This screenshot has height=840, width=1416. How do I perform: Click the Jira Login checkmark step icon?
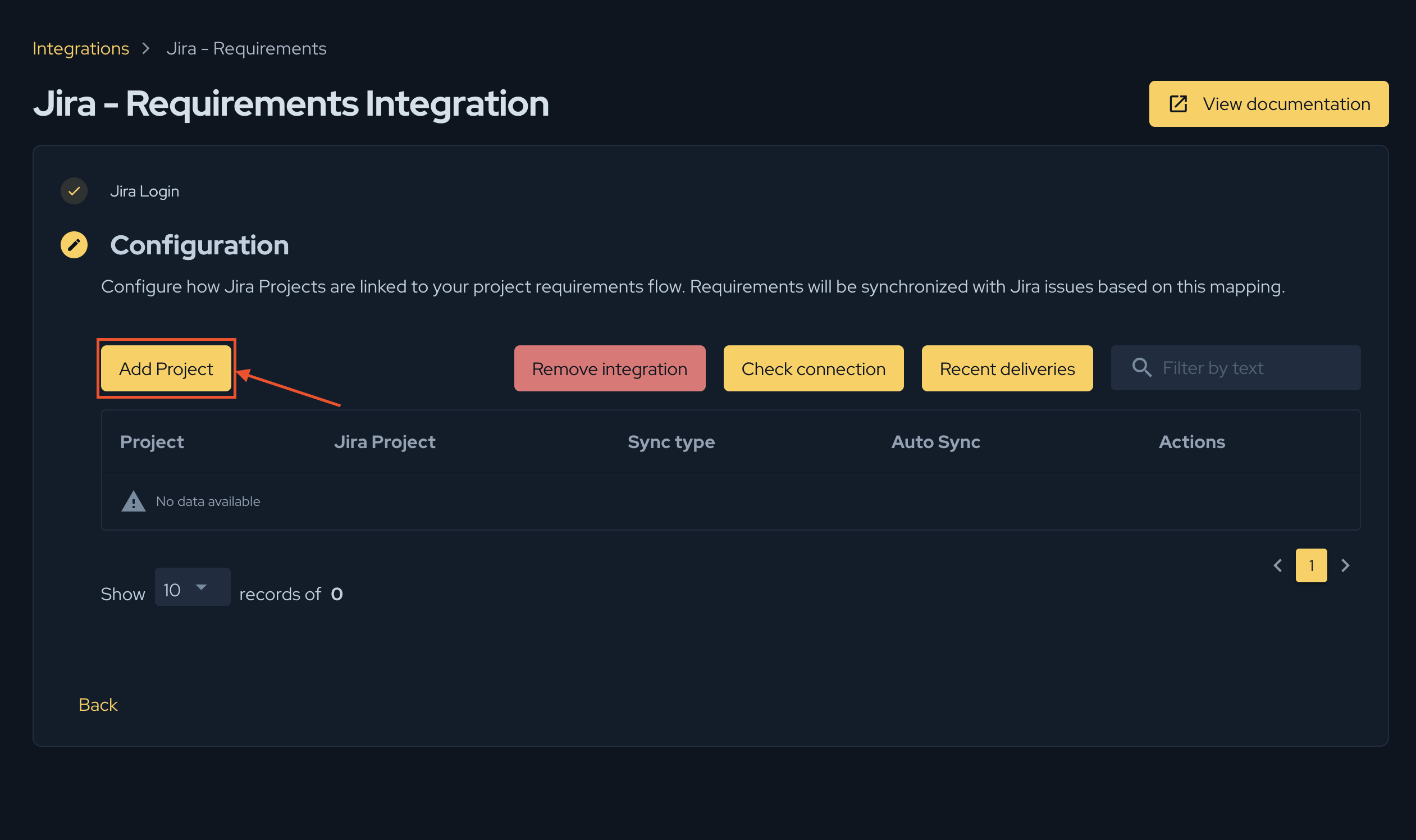tap(74, 191)
